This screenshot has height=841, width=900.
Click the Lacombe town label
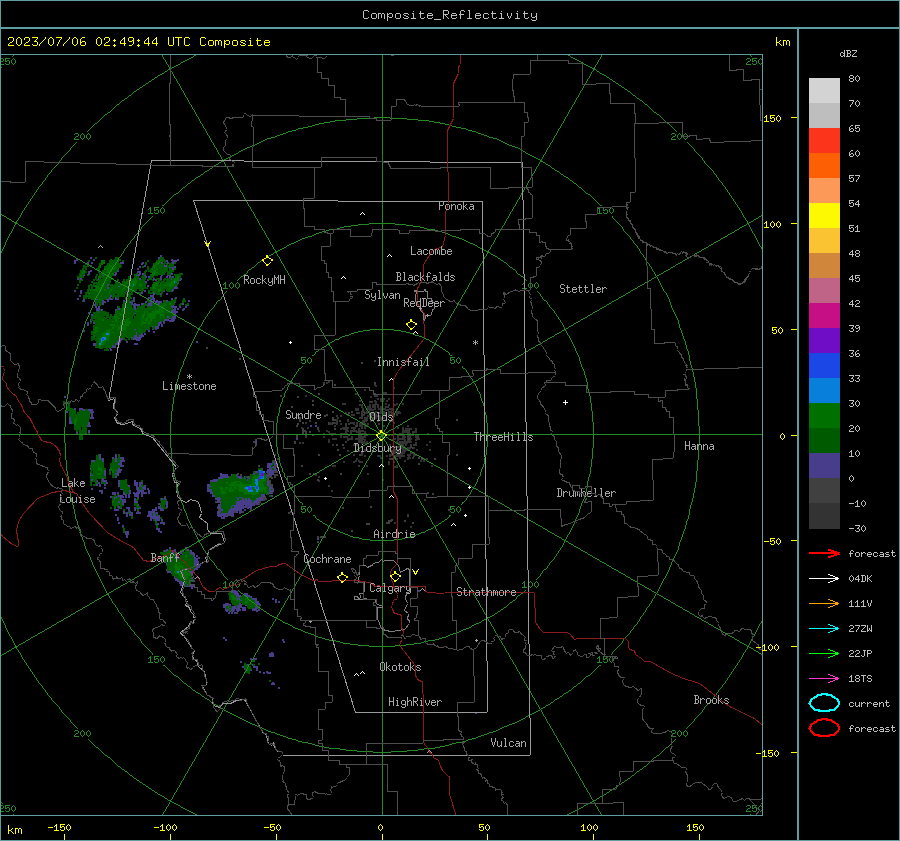pos(431,251)
